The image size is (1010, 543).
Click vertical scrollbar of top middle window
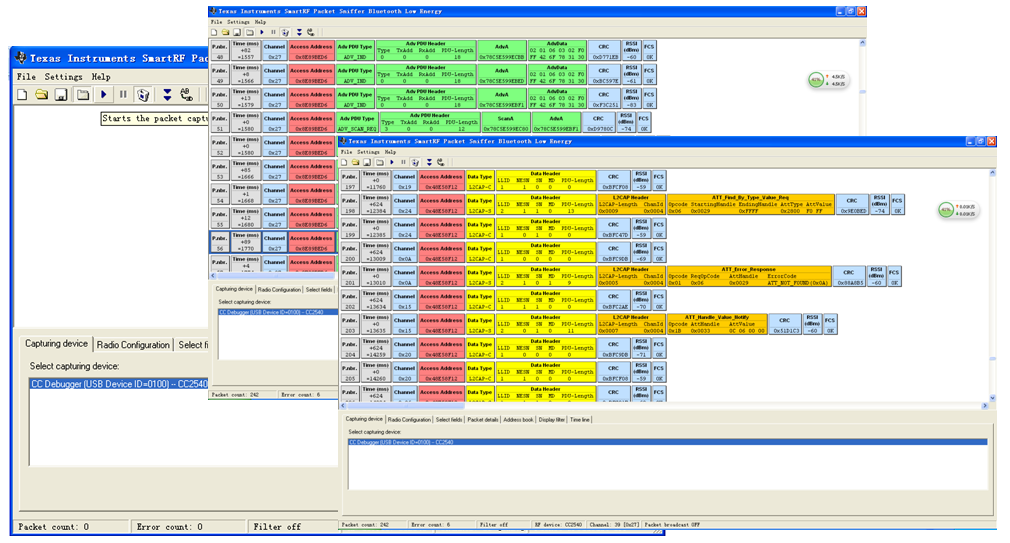862,90
